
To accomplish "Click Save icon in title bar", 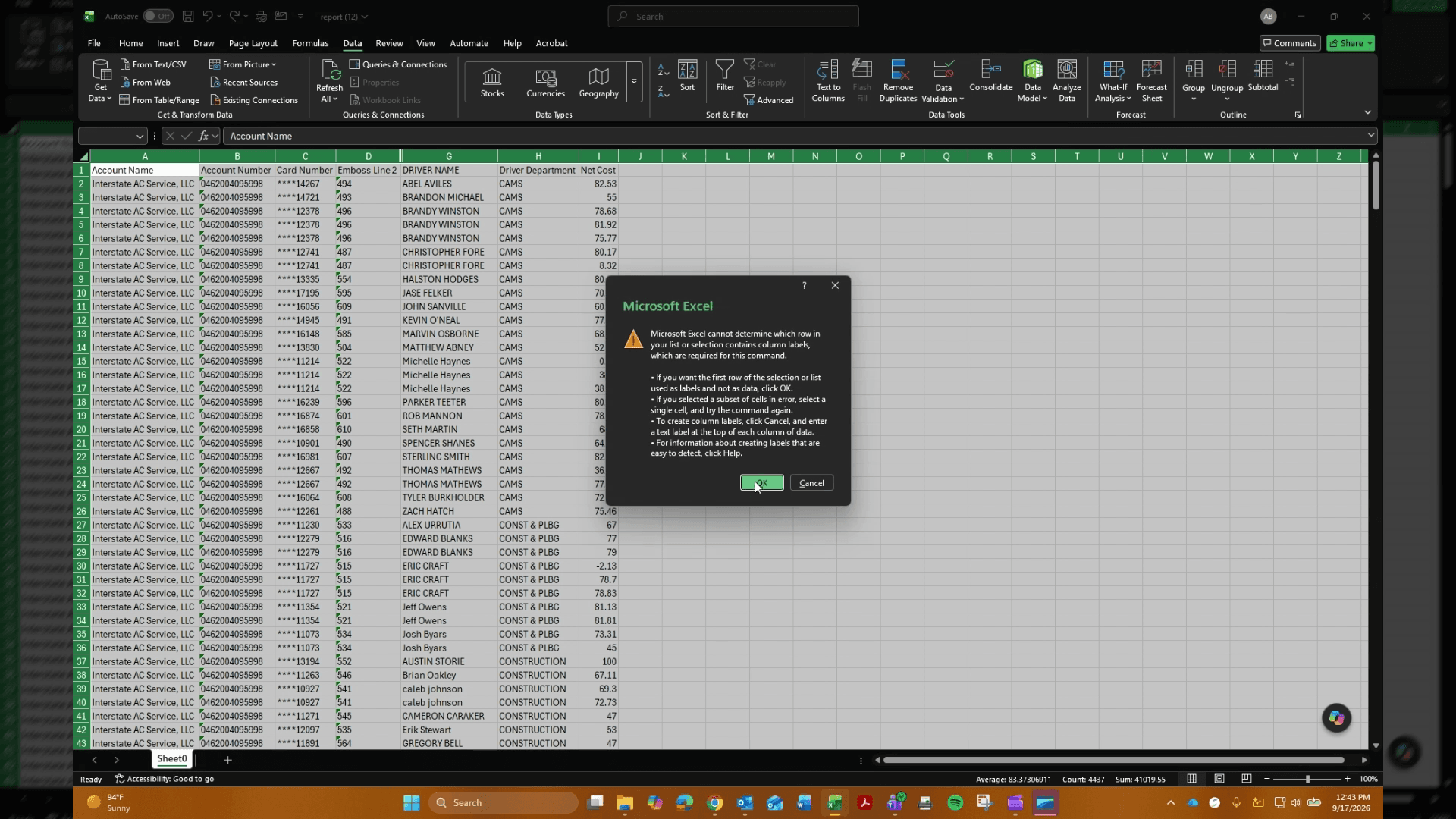I will point(188,16).
